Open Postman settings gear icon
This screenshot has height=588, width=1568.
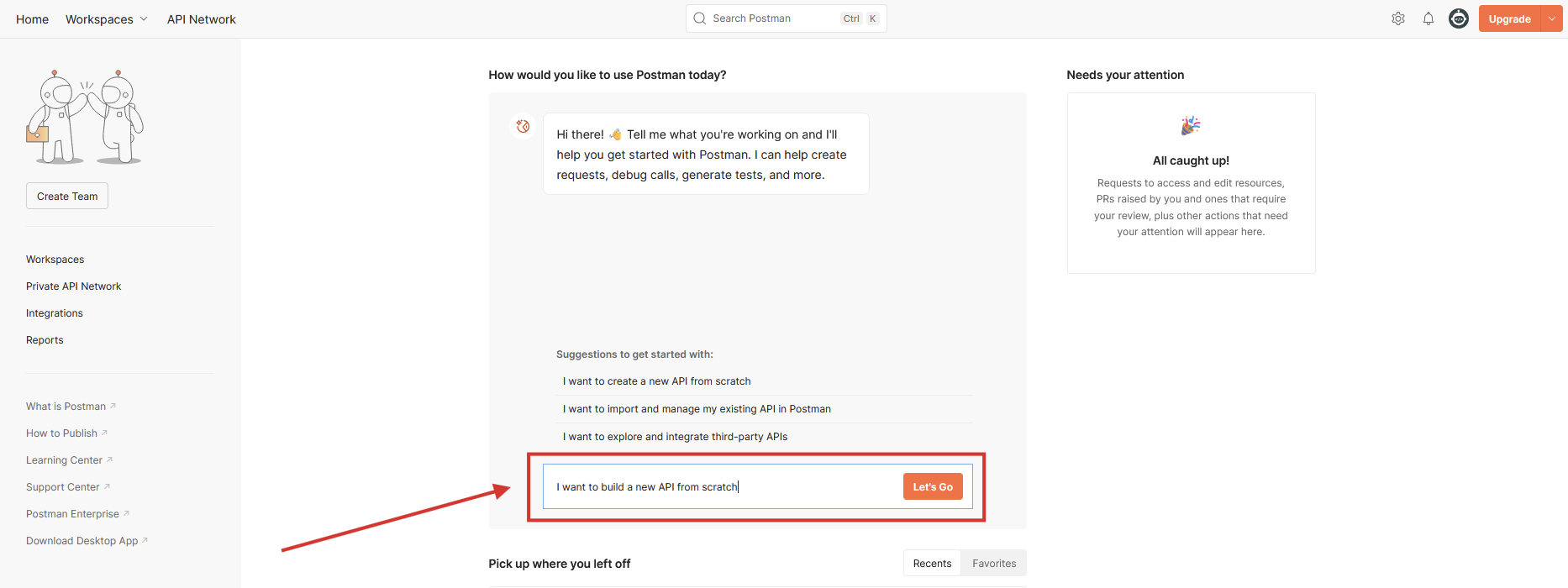1397,18
